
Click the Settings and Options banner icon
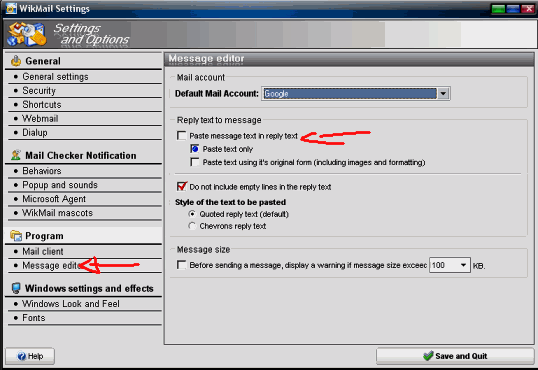(27, 34)
